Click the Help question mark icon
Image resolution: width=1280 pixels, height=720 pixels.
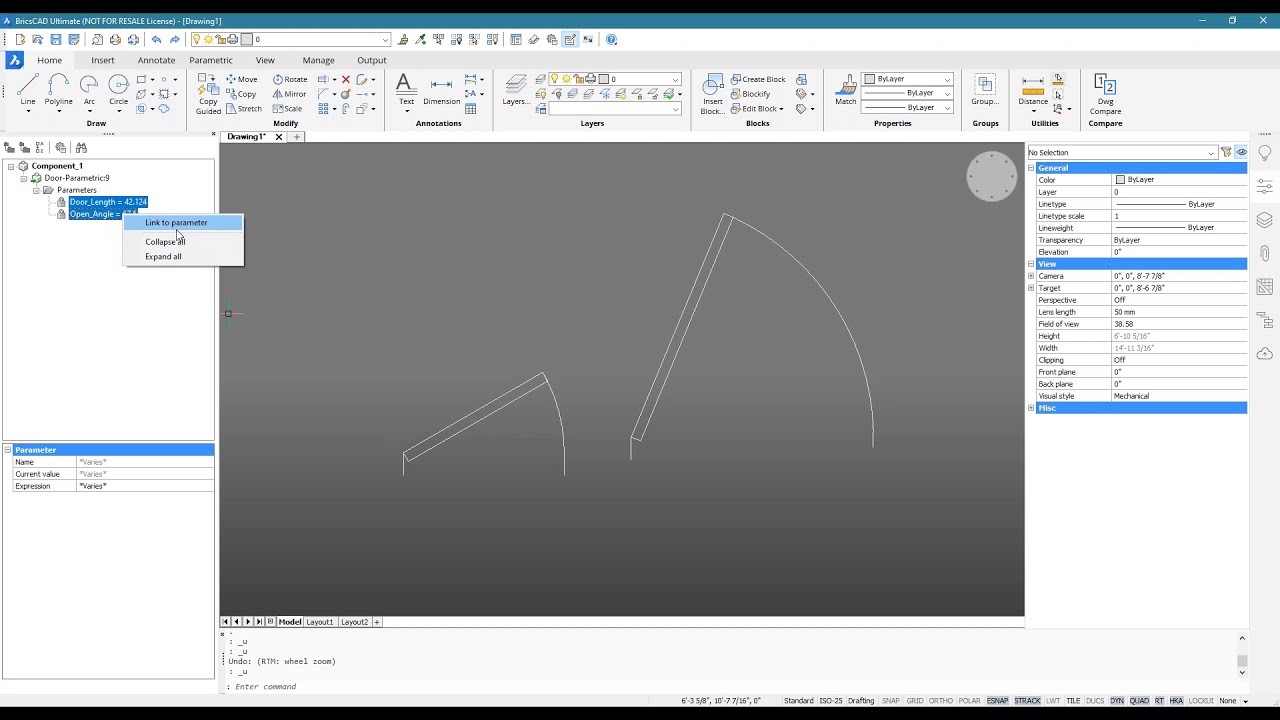click(x=611, y=40)
